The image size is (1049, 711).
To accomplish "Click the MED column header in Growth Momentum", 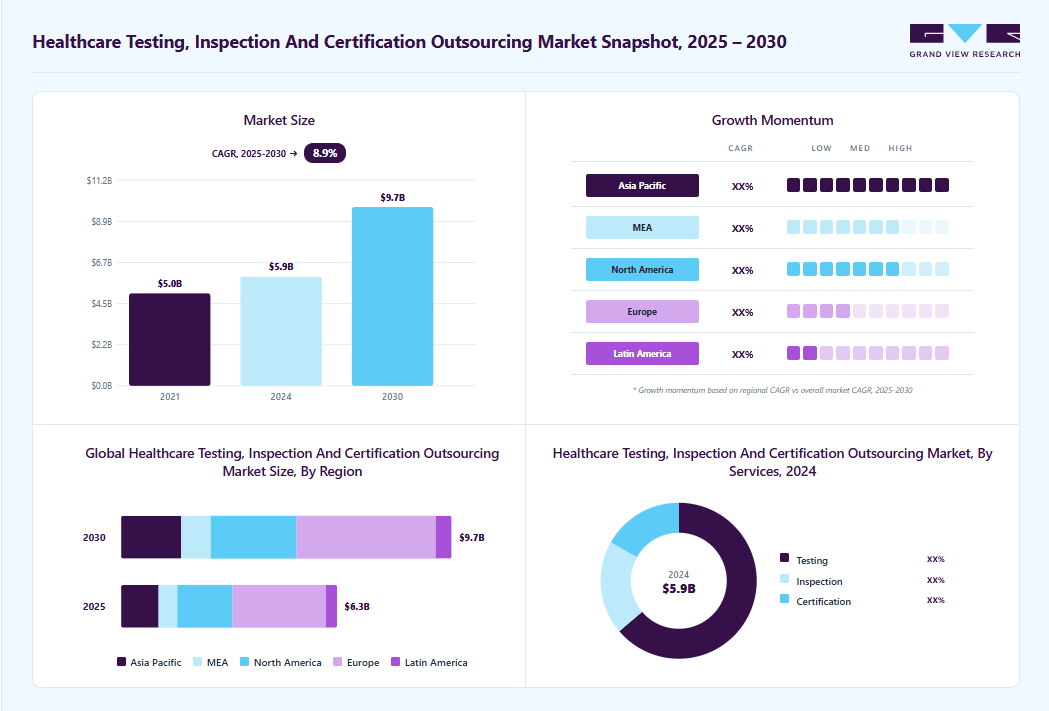I will 860,148.
